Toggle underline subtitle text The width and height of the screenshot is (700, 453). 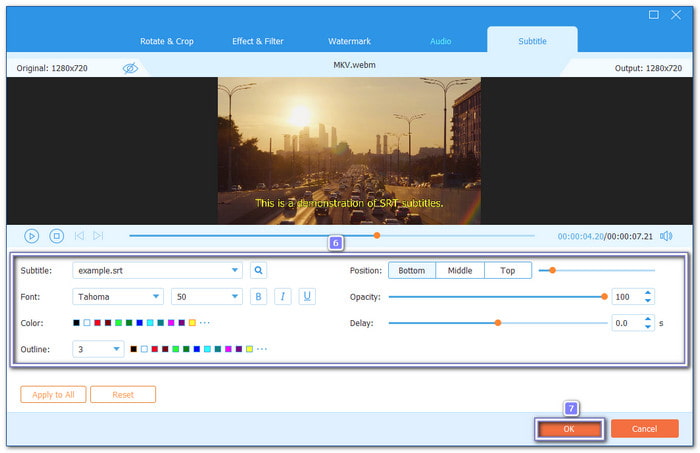[307, 296]
